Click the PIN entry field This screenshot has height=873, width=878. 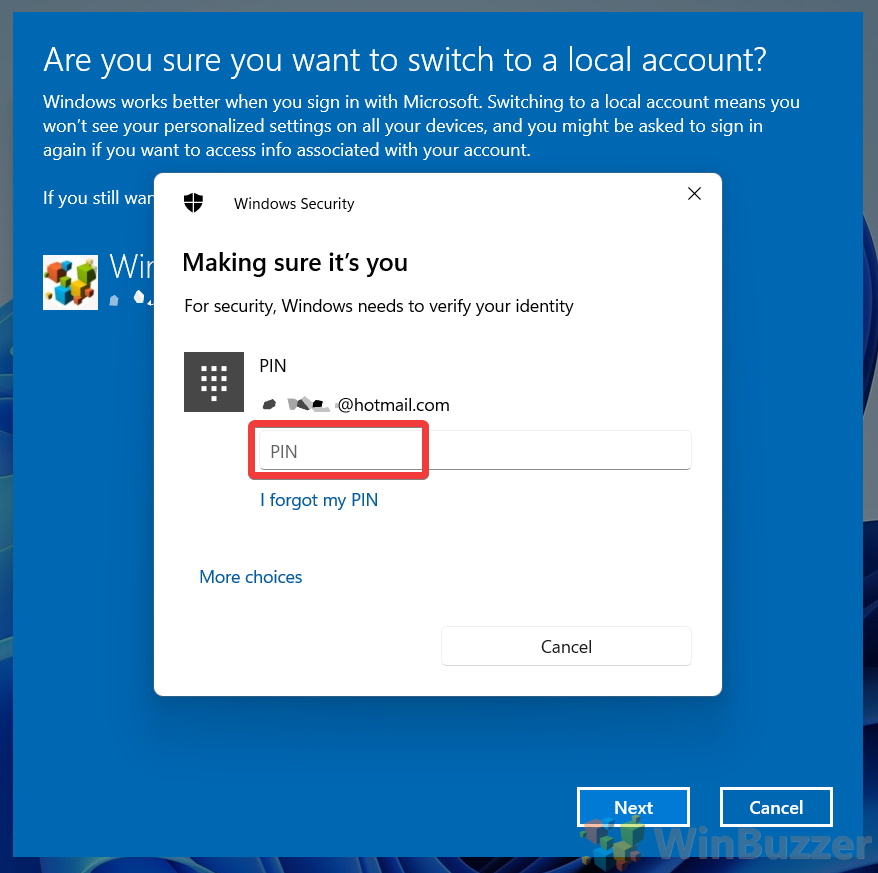(475, 450)
